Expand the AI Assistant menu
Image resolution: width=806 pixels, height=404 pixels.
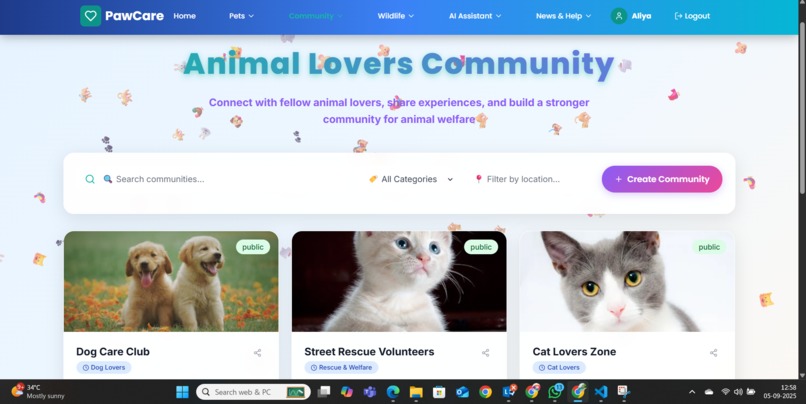[475, 16]
